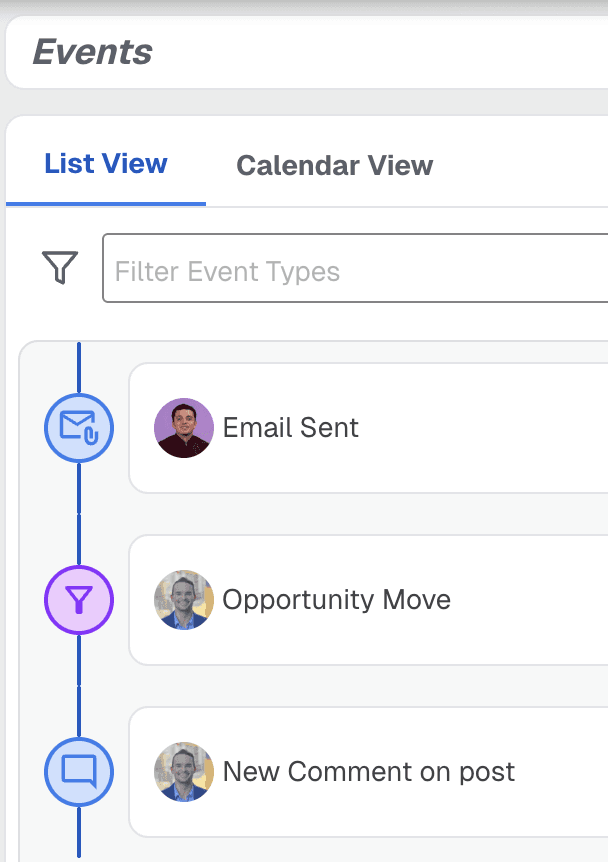
Task: Select the purple opportunity move funnel icon
Action: tap(79, 600)
